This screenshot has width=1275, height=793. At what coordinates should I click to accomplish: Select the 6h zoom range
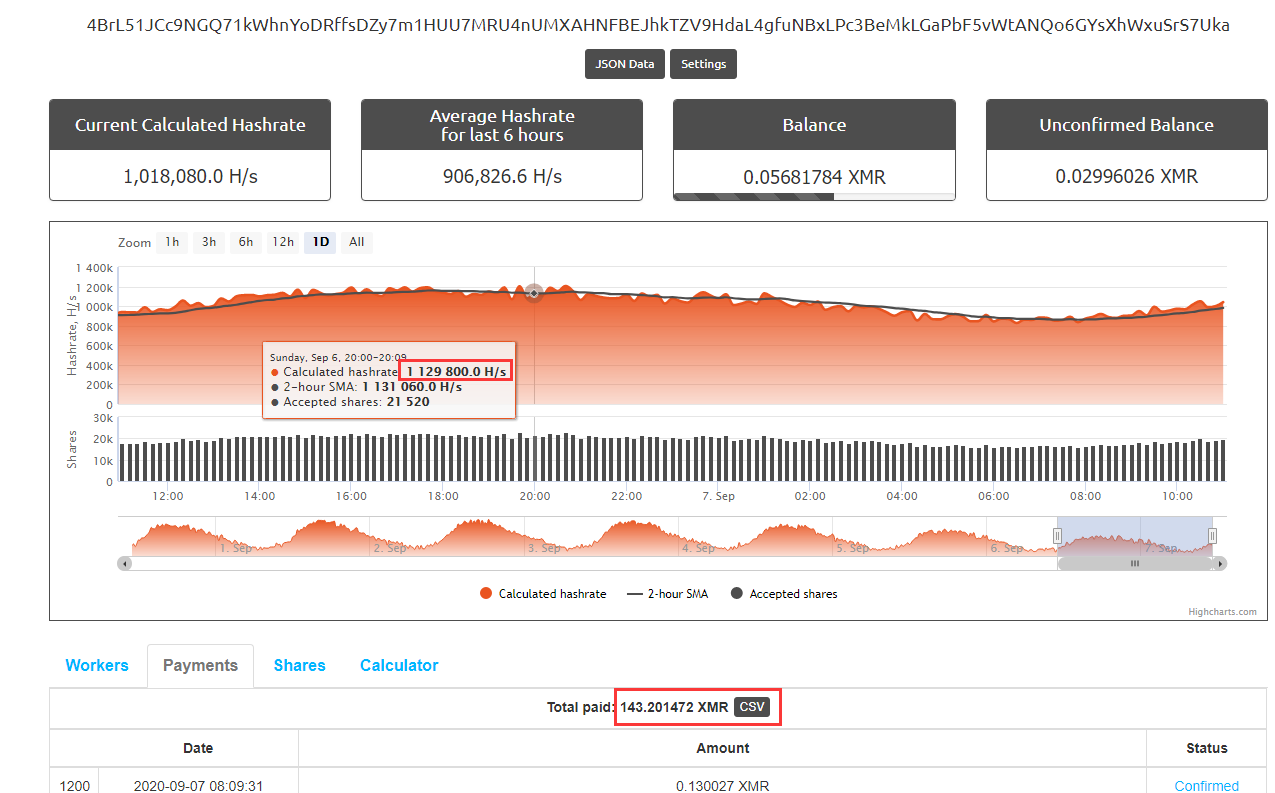coord(246,242)
